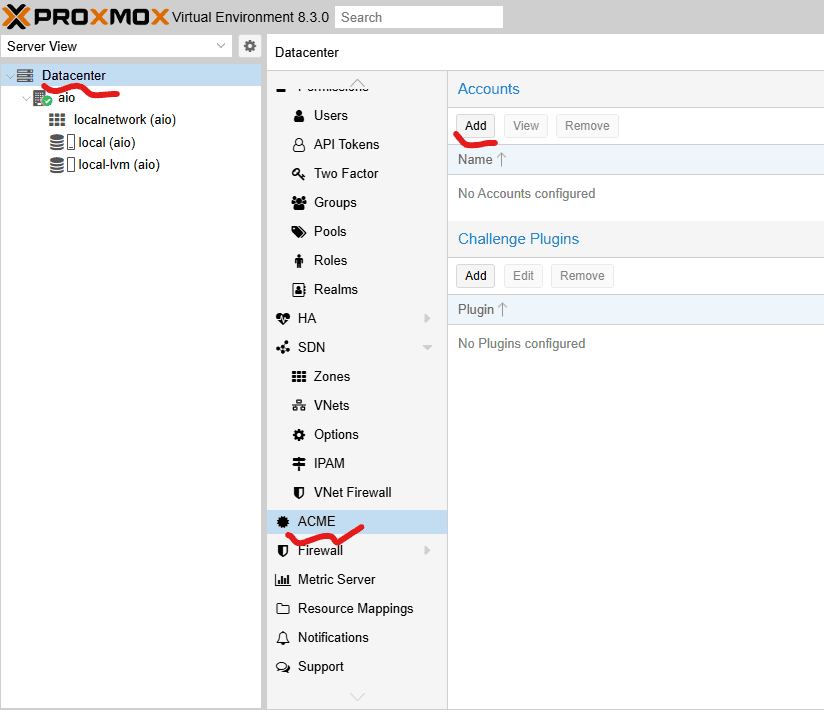Screen dimensions: 824x710
Task: Focus the Search input field
Action: tap(419, 17)
